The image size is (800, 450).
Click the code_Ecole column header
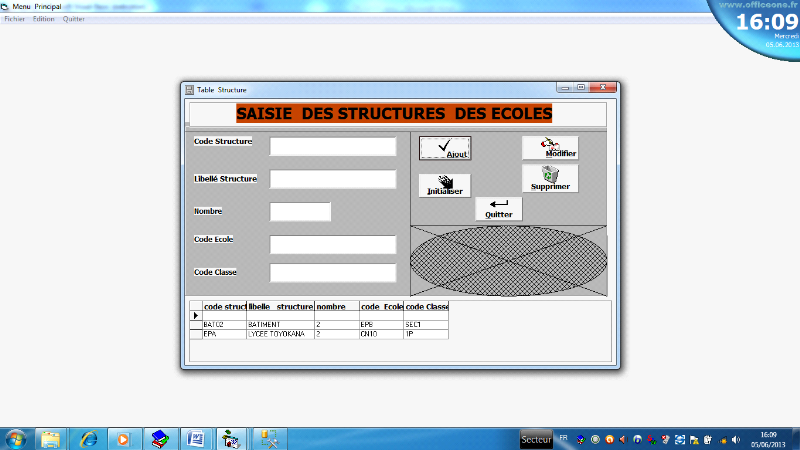380,307
